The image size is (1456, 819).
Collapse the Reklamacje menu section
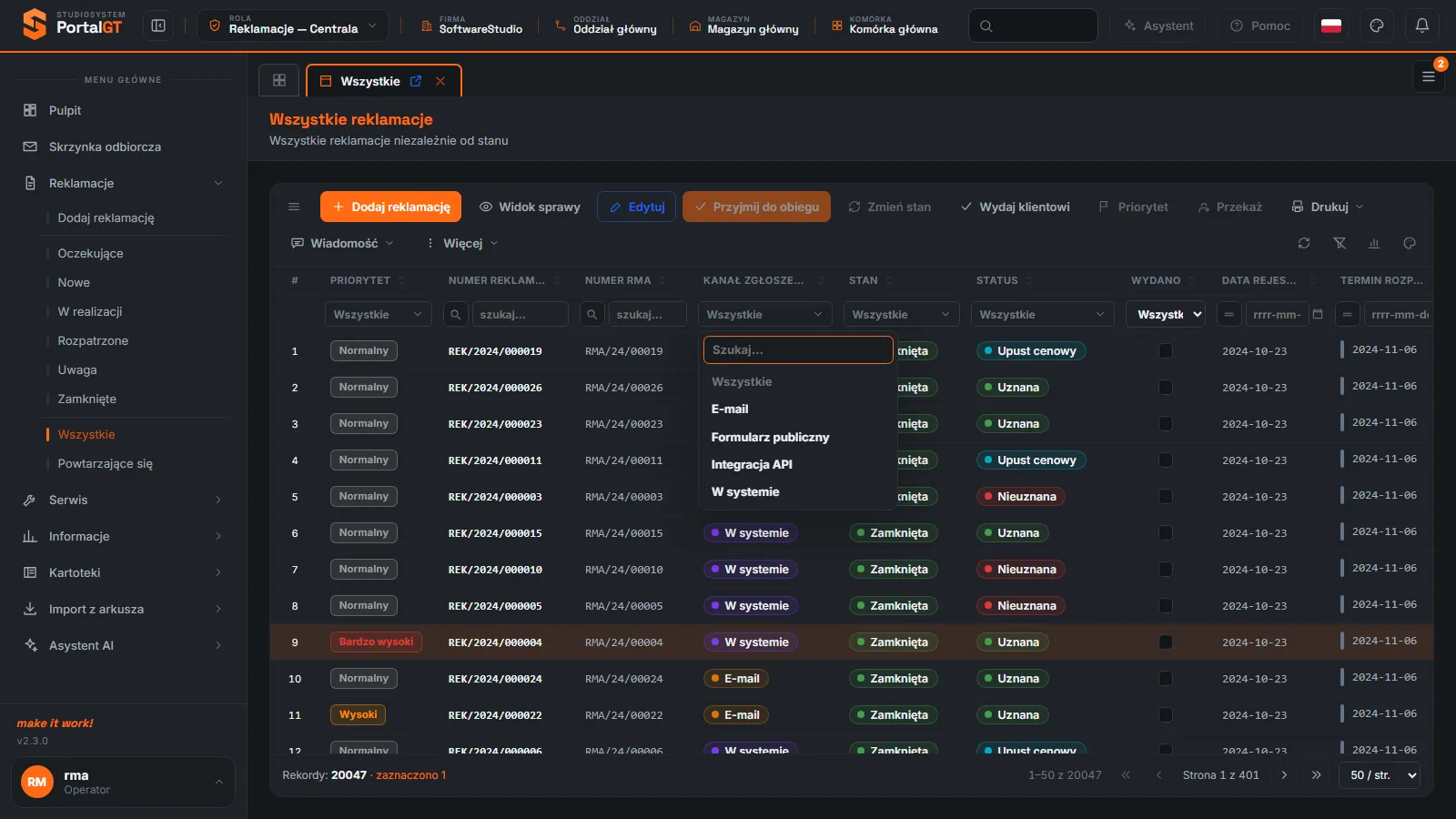[124, 183]
